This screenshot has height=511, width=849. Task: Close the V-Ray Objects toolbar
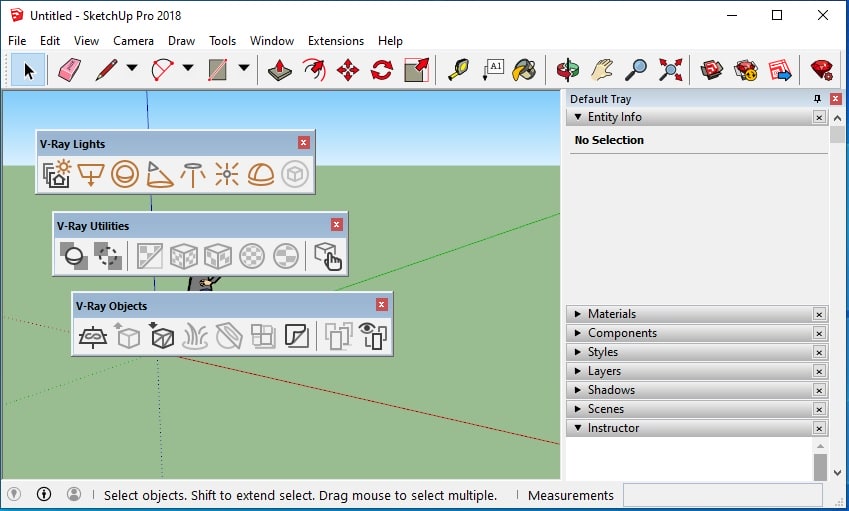[x=382, y=304]
